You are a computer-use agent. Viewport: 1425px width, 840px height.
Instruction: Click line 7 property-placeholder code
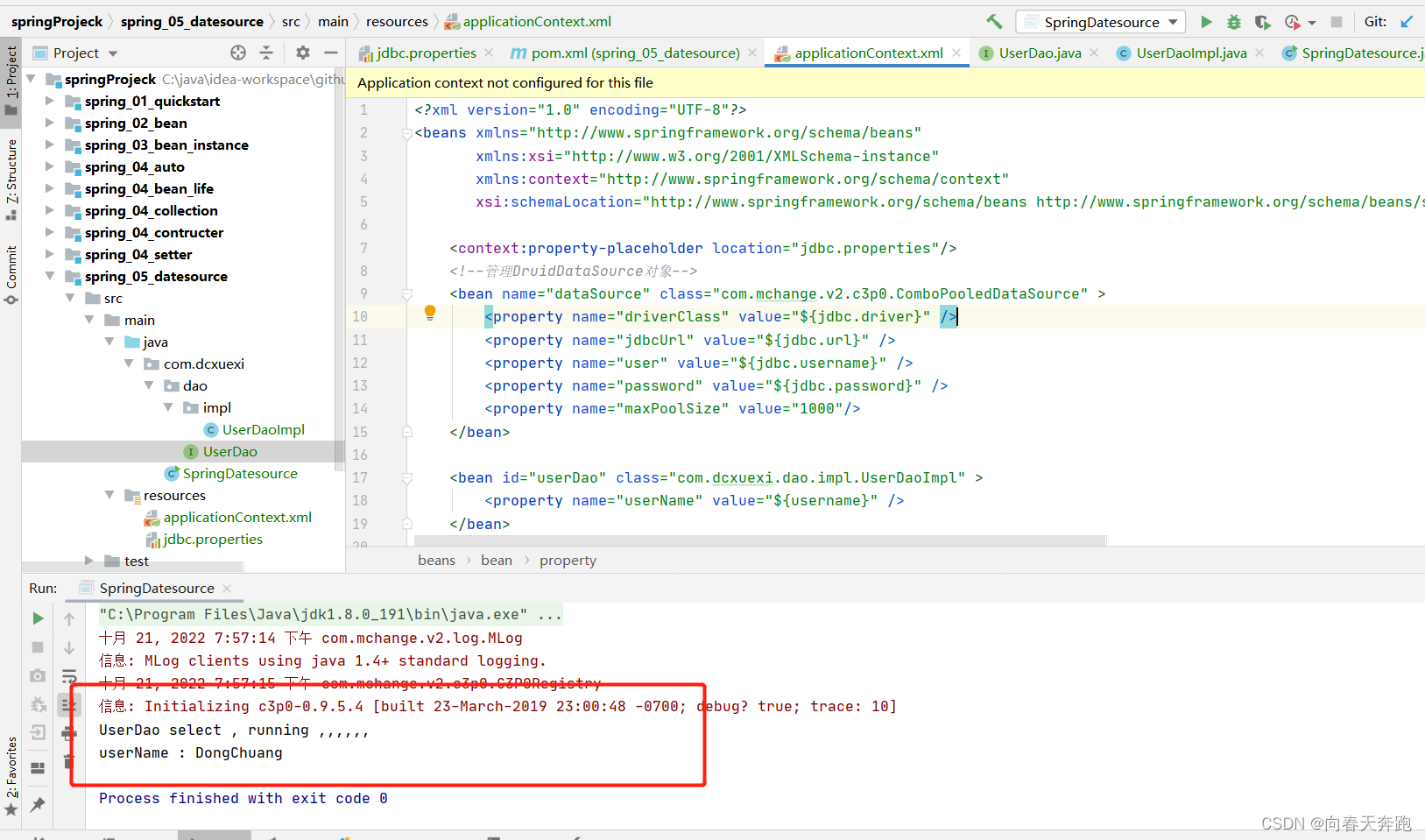tap(702, 248)
